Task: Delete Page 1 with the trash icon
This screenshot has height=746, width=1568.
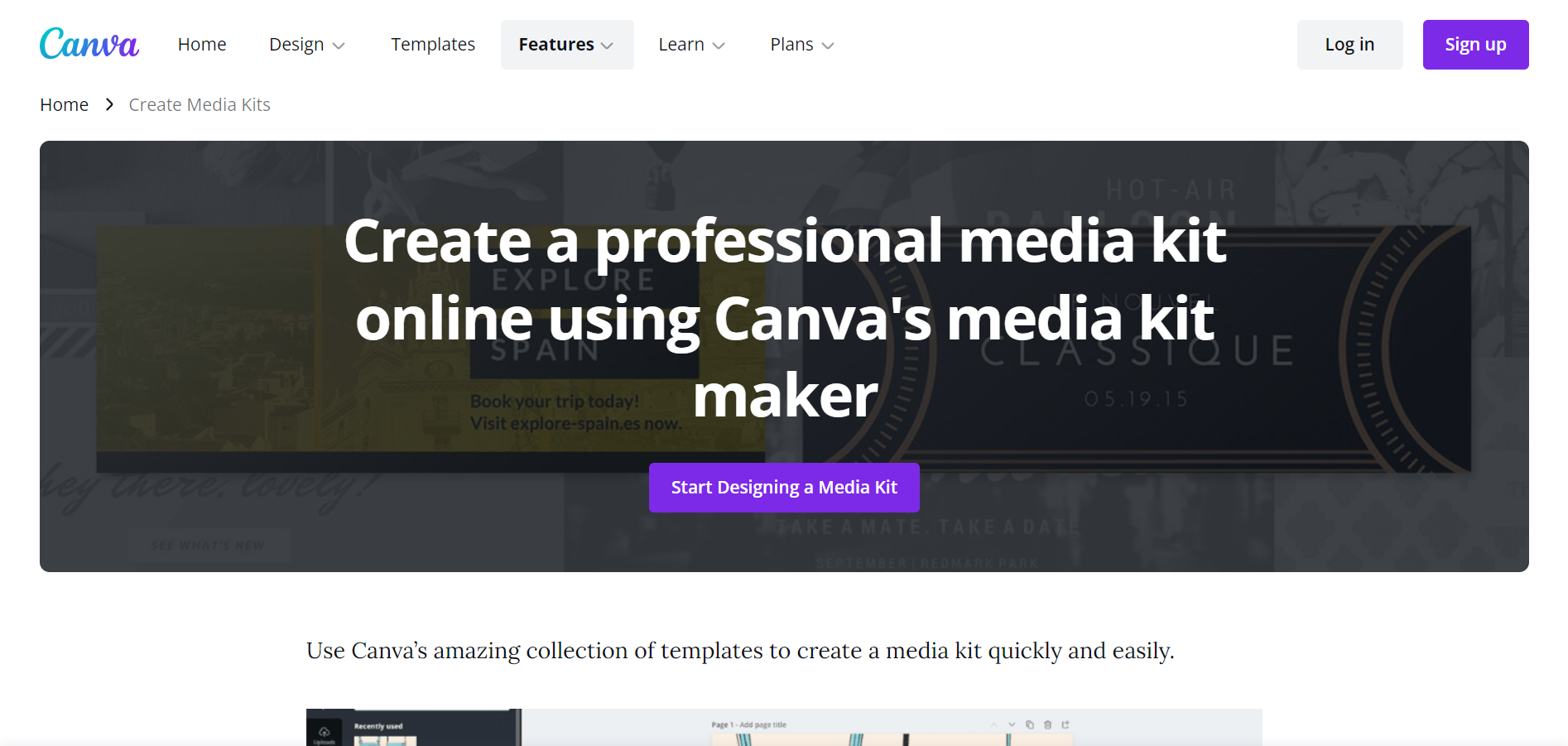Action: (x=1047, y=725)
